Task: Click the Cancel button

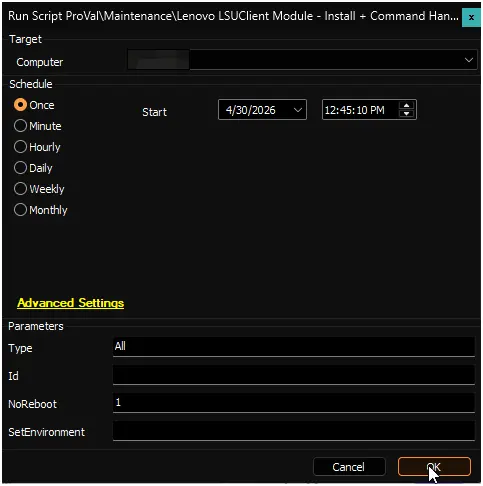Action: pyautogui.click(x=349, y=467)
